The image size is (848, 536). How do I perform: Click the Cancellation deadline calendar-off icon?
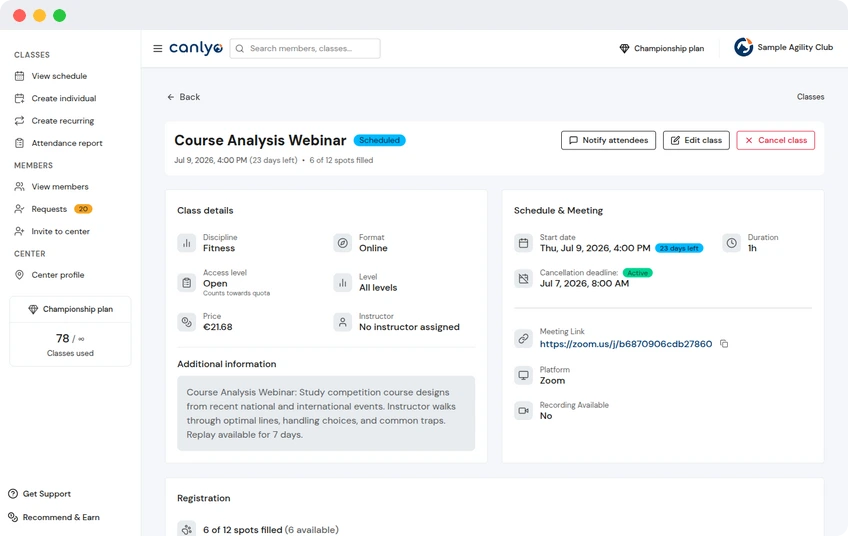(x=524, y=279)
